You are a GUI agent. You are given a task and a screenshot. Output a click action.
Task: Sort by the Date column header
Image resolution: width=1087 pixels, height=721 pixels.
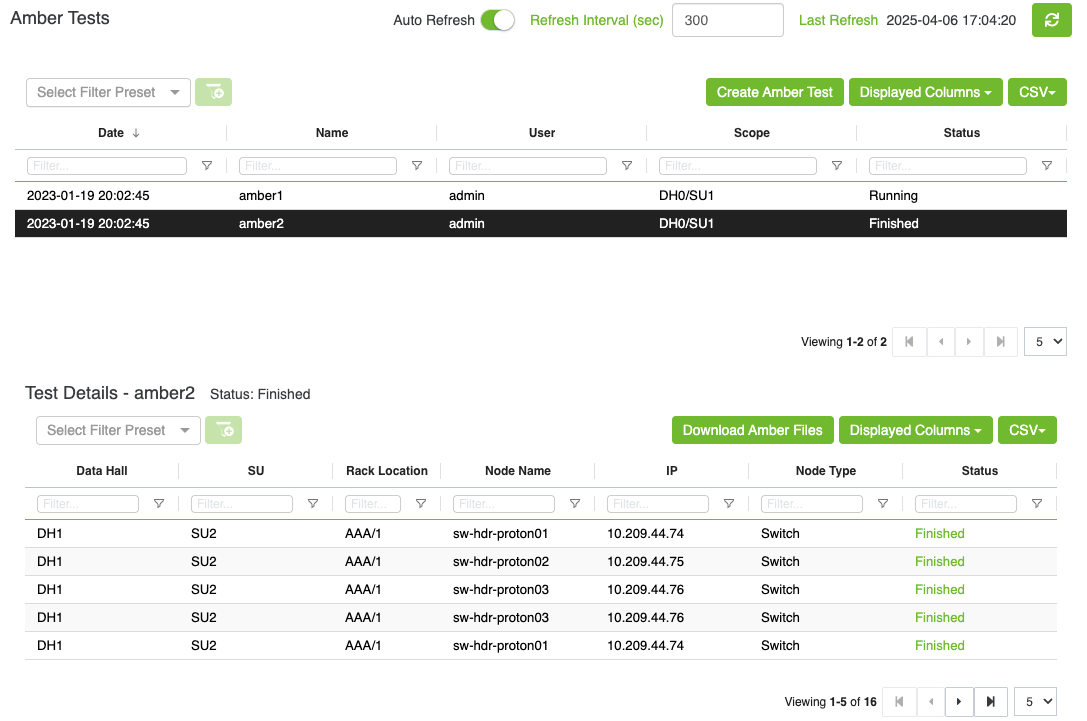pos(111,133)
